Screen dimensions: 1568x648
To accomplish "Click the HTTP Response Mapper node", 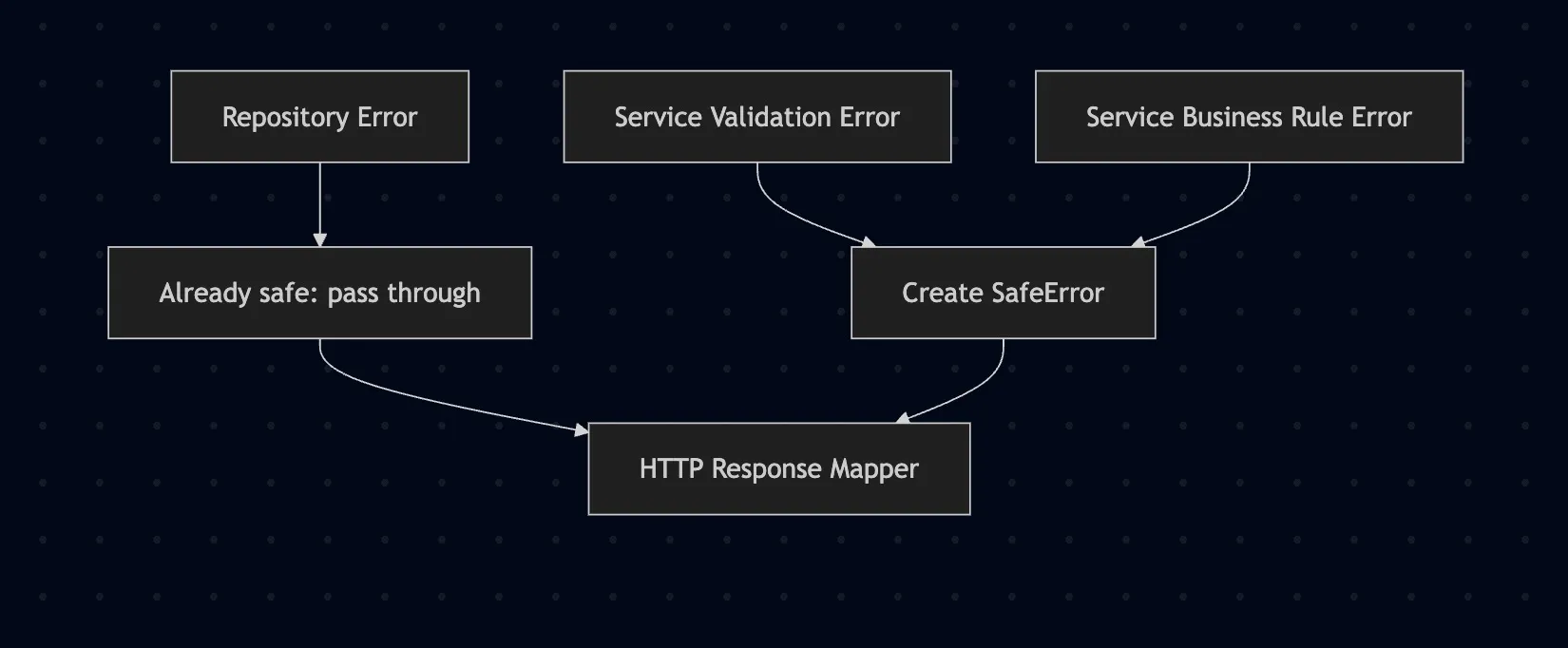I will 778,468.
